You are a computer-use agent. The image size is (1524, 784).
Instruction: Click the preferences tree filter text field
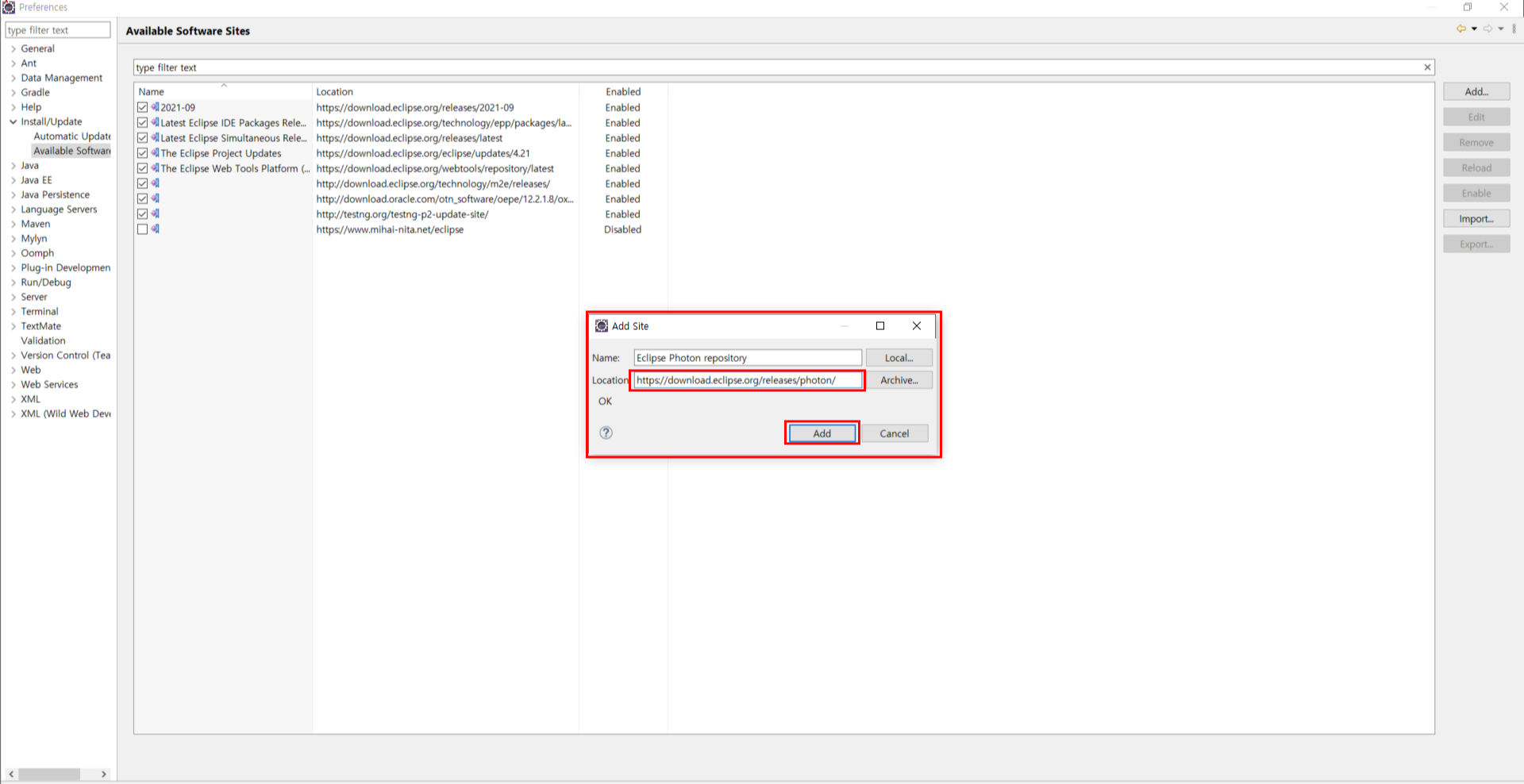[58, 30]
